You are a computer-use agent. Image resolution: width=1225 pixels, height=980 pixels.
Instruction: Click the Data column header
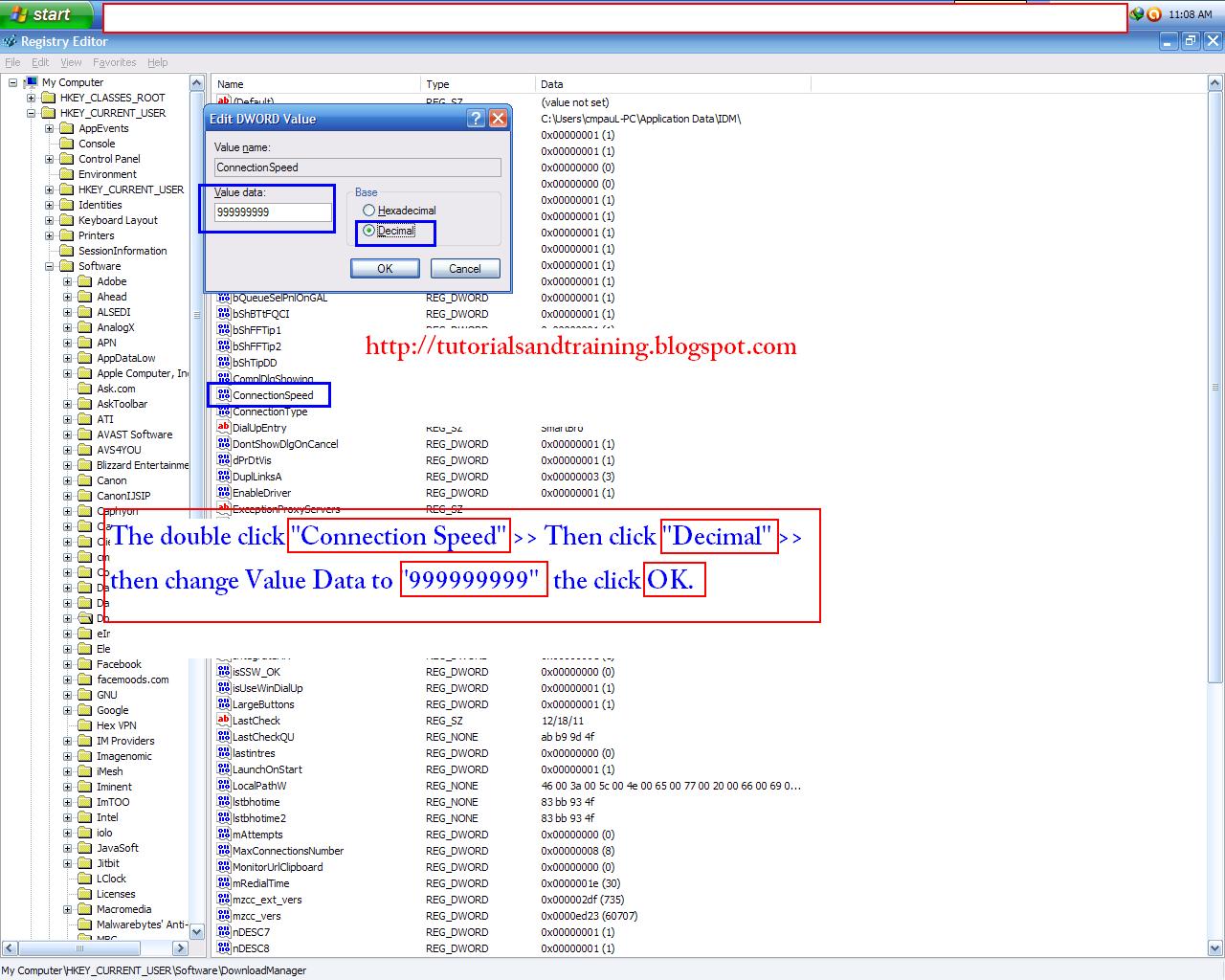tap(673, 84)
